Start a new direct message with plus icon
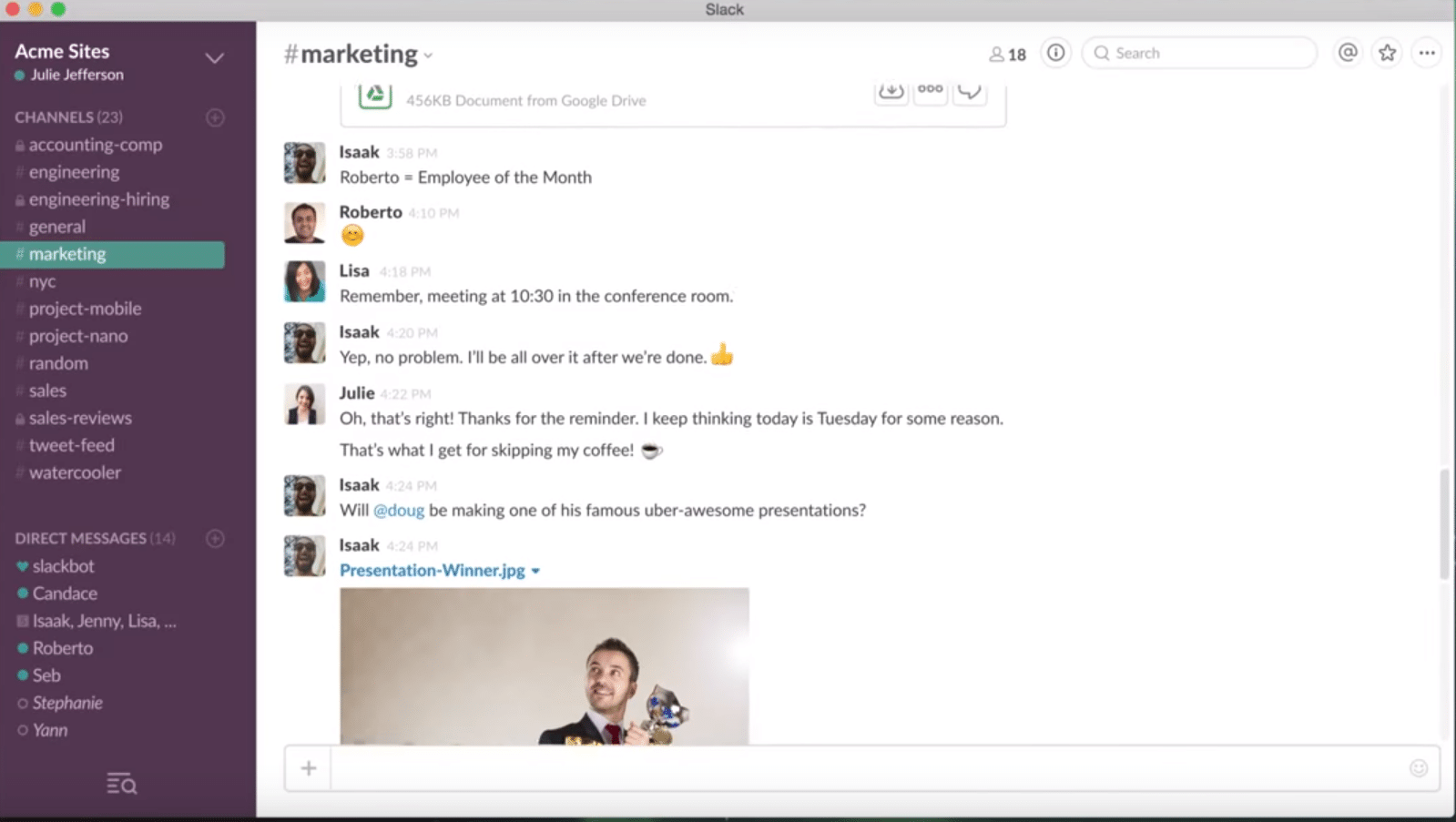This screenshot has width=1456, height=822. coord(215,538)
